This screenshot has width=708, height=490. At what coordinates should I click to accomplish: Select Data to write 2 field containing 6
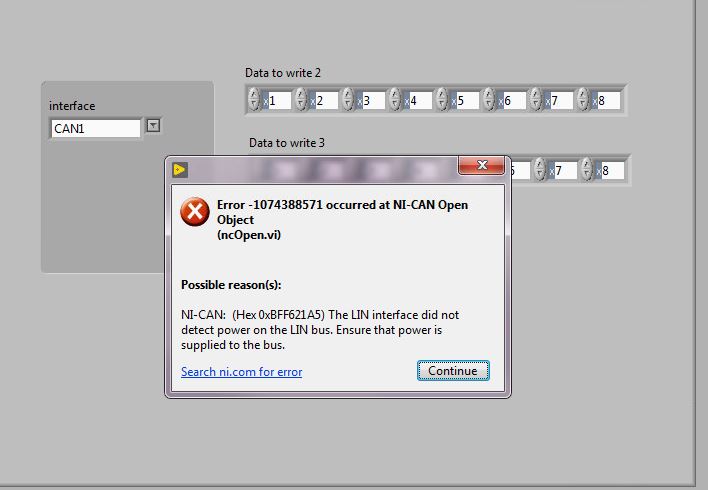(x=513, y=100)
